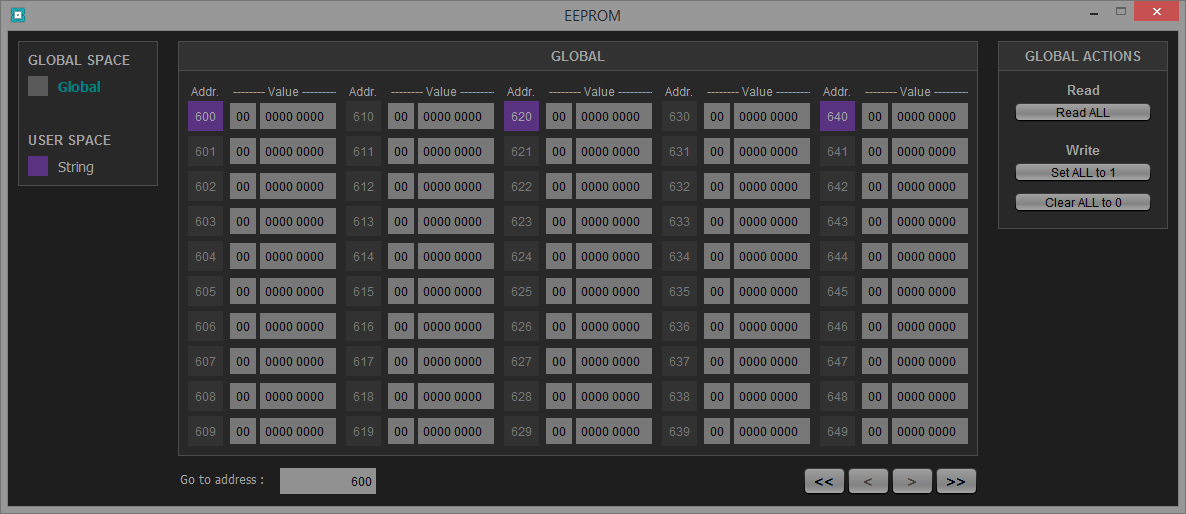The height and width of the screenshot is (514, 1186).
Task: Edit hex value field of address 644
Action: (x=875, y=256)
